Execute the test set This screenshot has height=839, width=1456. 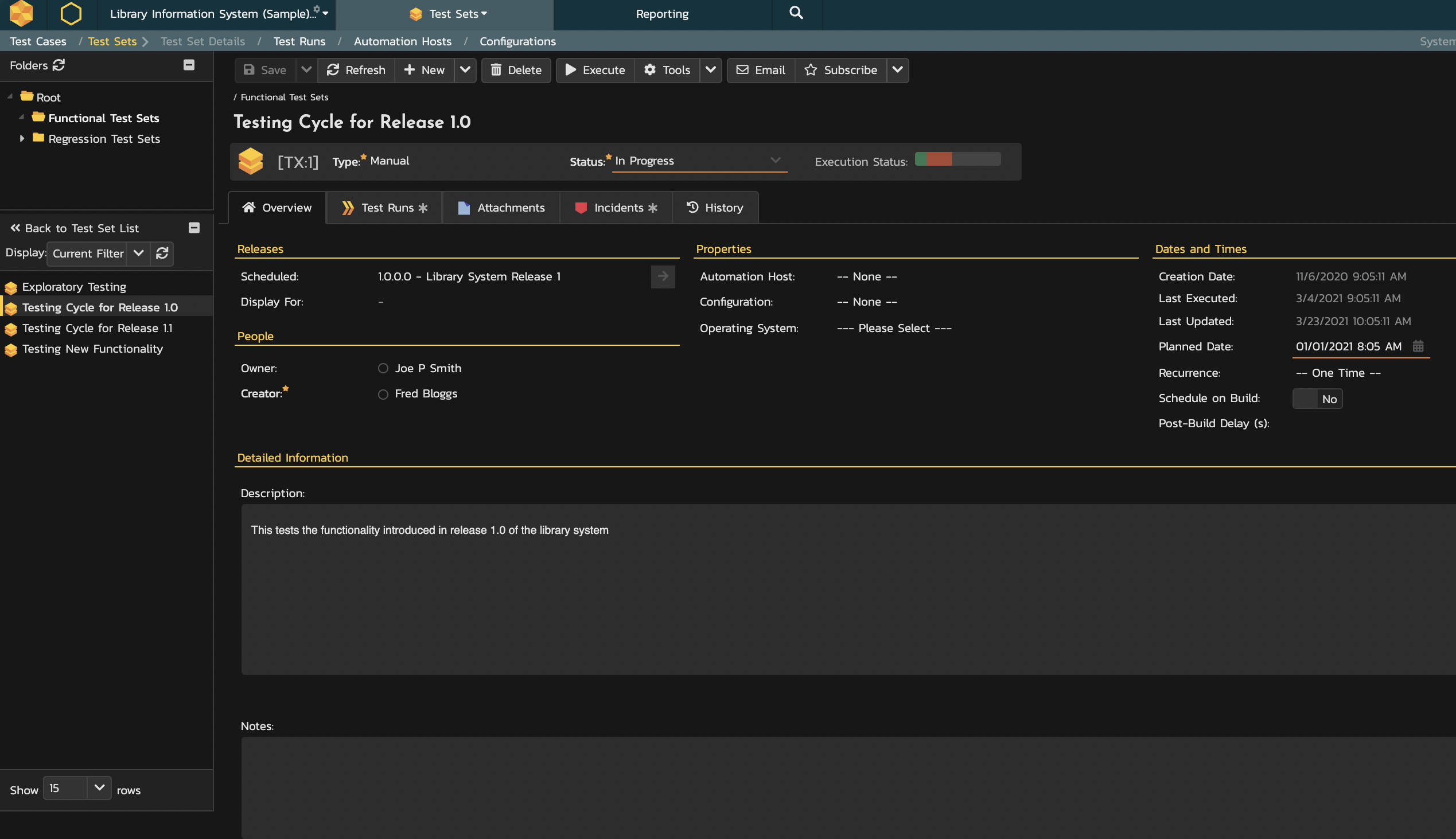[595, 71]
